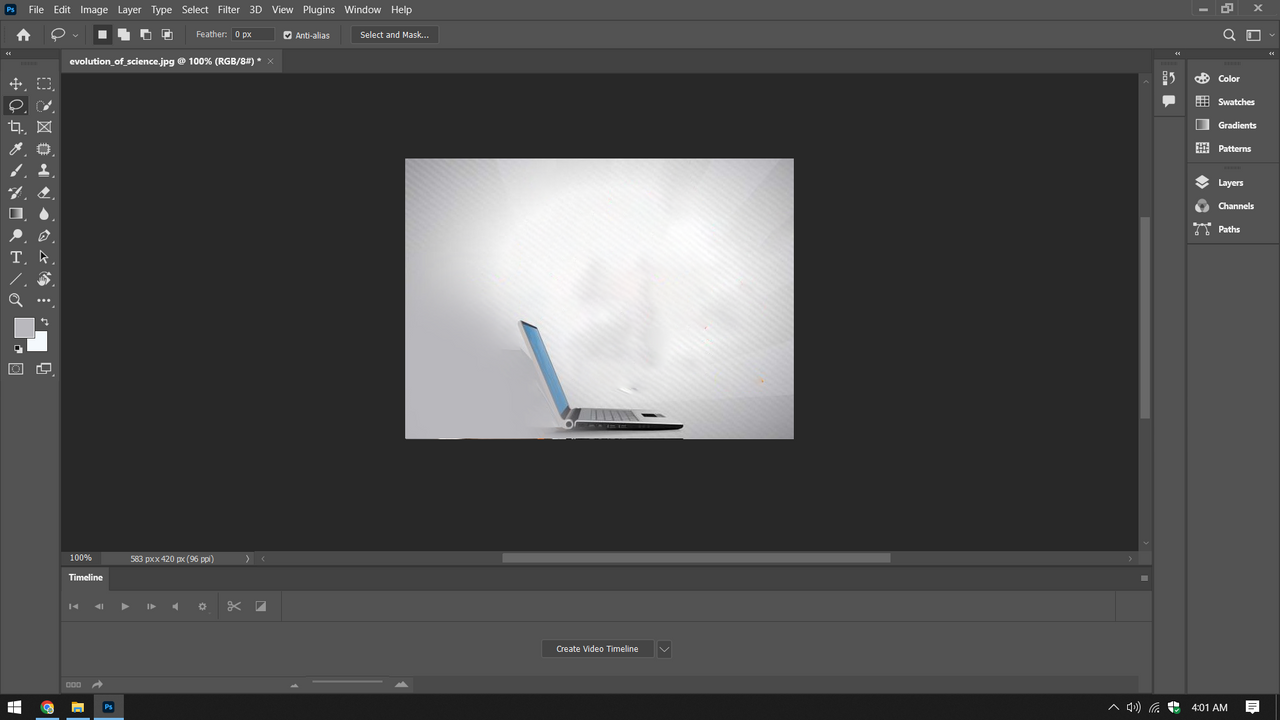1280x720 pixels.
Task: Select the Lasso tool in the toolbox
Action: [x=16, y=106]
